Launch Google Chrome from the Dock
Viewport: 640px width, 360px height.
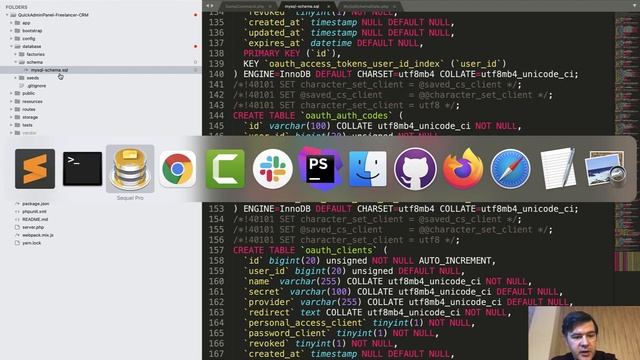pyautogui.click(x=178, y=169)
